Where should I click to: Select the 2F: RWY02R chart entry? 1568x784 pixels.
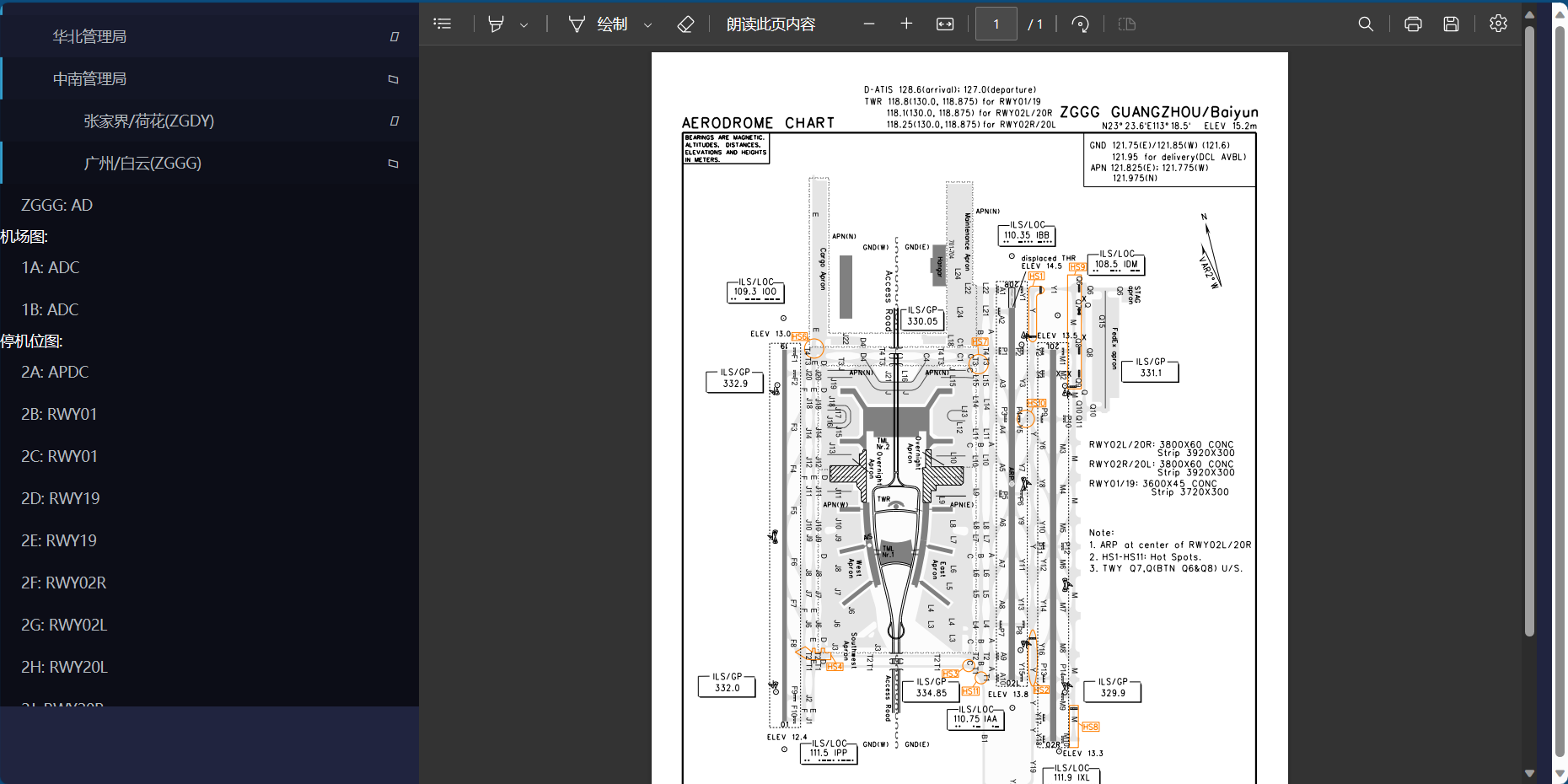tap(64, 583)
